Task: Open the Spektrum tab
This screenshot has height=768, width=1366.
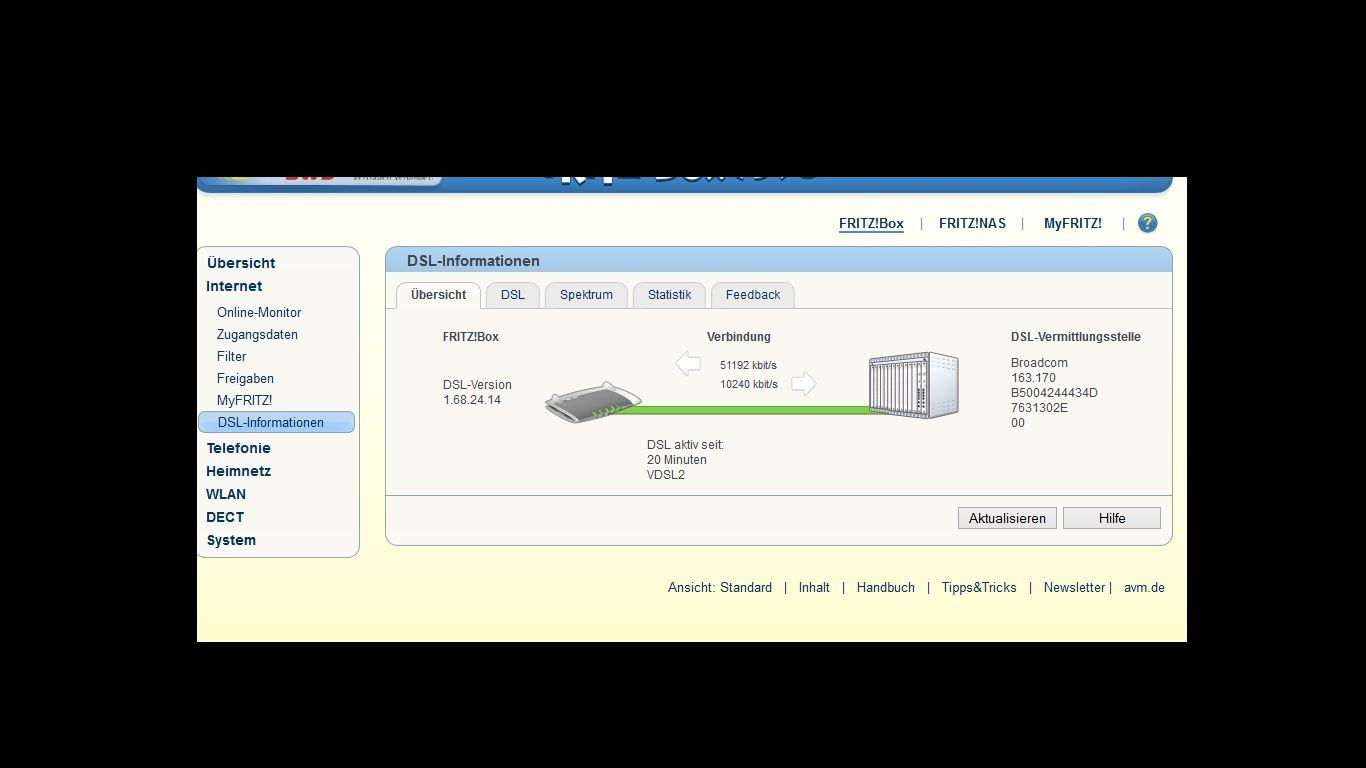Action: tap(586, 295)
